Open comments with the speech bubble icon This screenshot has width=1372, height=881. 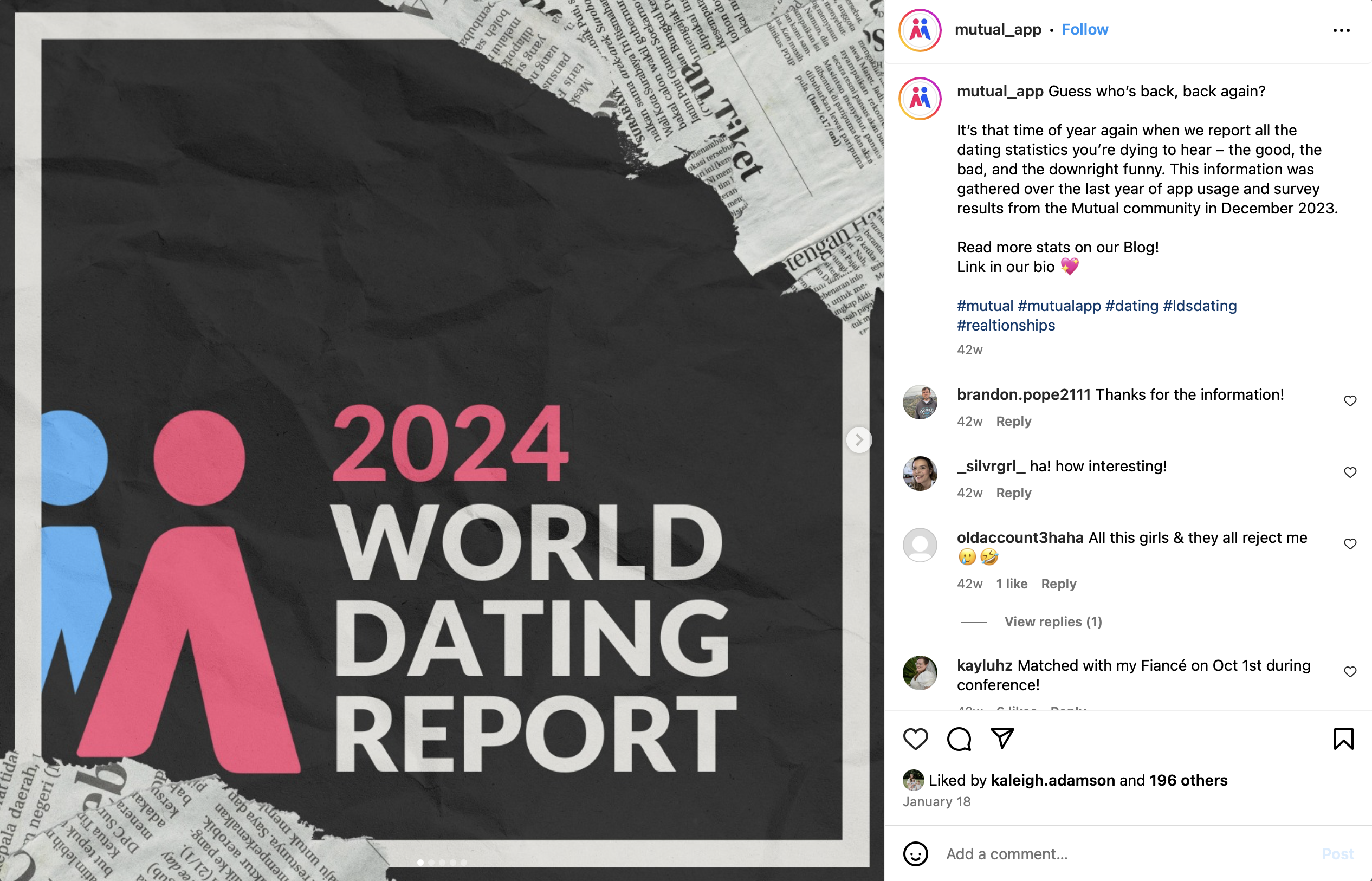[x=959, y=739]
